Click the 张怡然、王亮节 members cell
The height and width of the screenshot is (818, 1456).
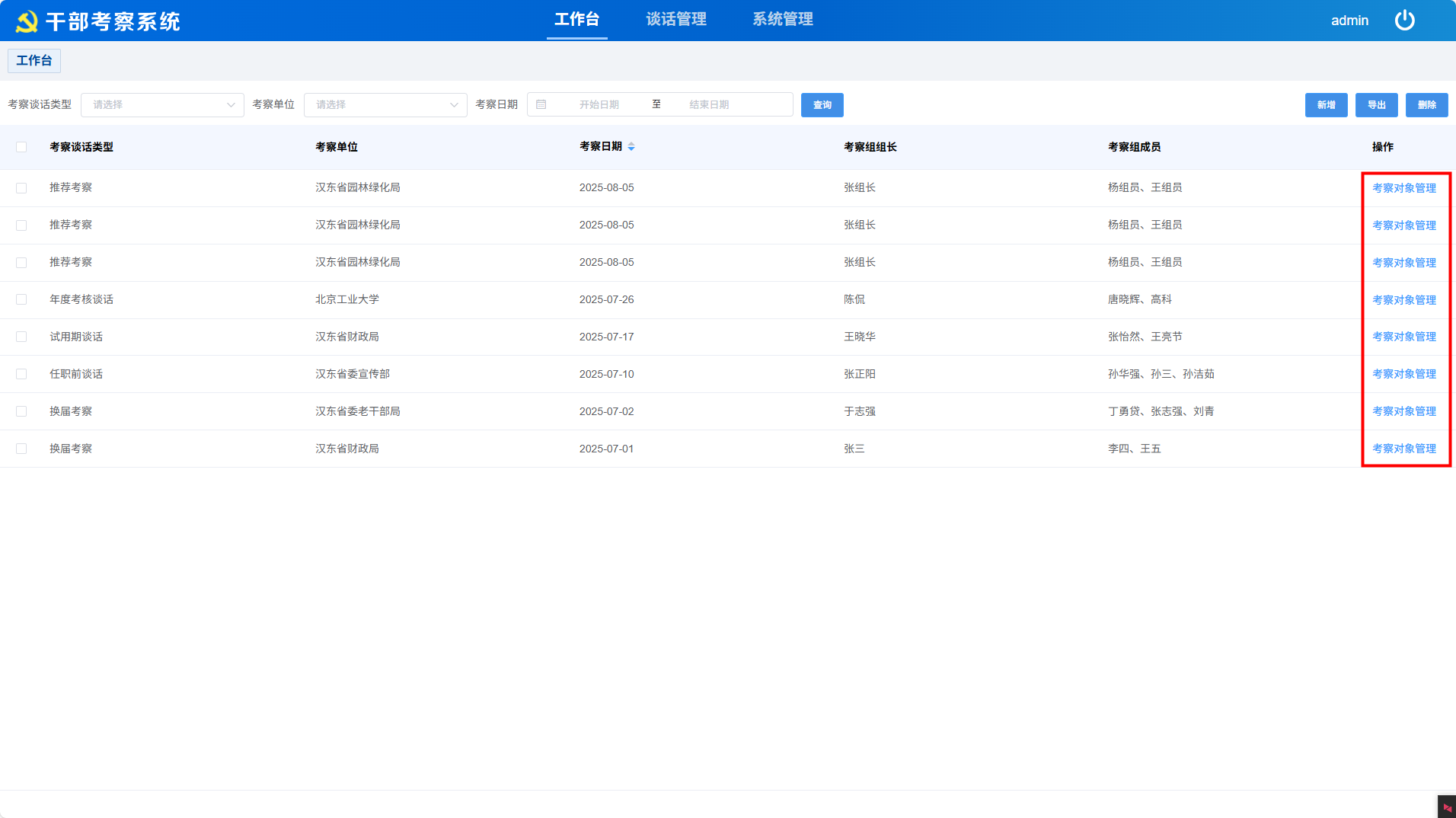pyautogui.click(x=1145, y=337)
